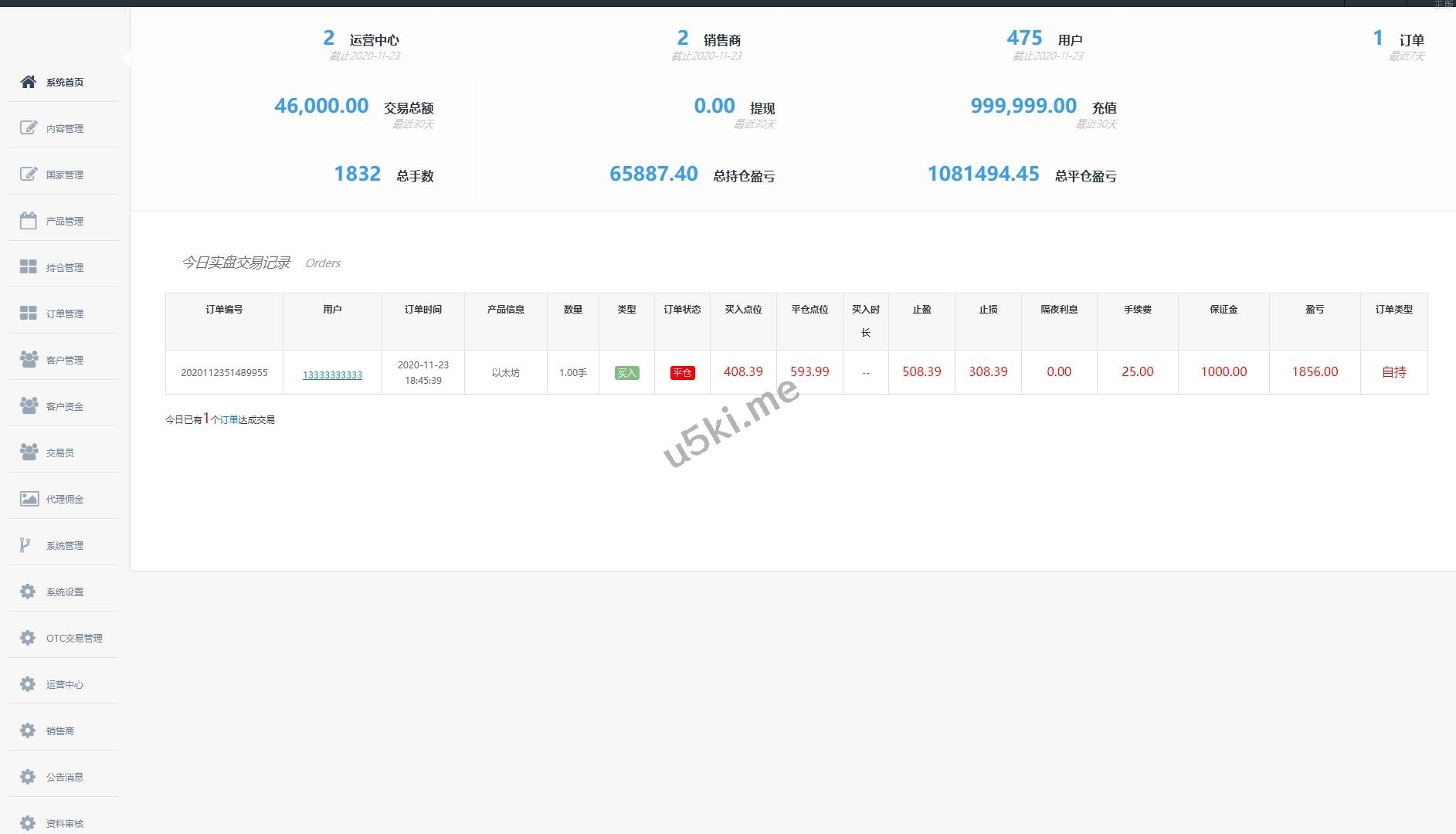Screen dimensions: 1456x834
Task: Click the green 买入 type badge
Action: pyautogui.click(x=626, y=373)
